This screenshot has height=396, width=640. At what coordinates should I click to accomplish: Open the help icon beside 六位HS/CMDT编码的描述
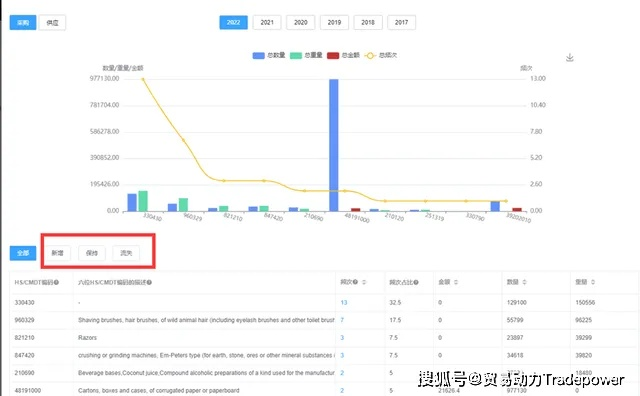[x=149, y=282]
